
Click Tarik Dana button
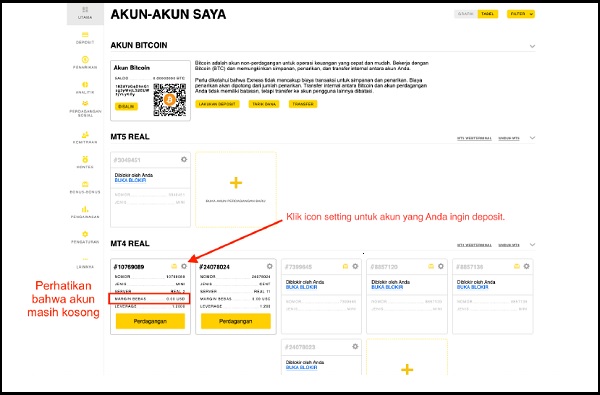tap(264, 104)
